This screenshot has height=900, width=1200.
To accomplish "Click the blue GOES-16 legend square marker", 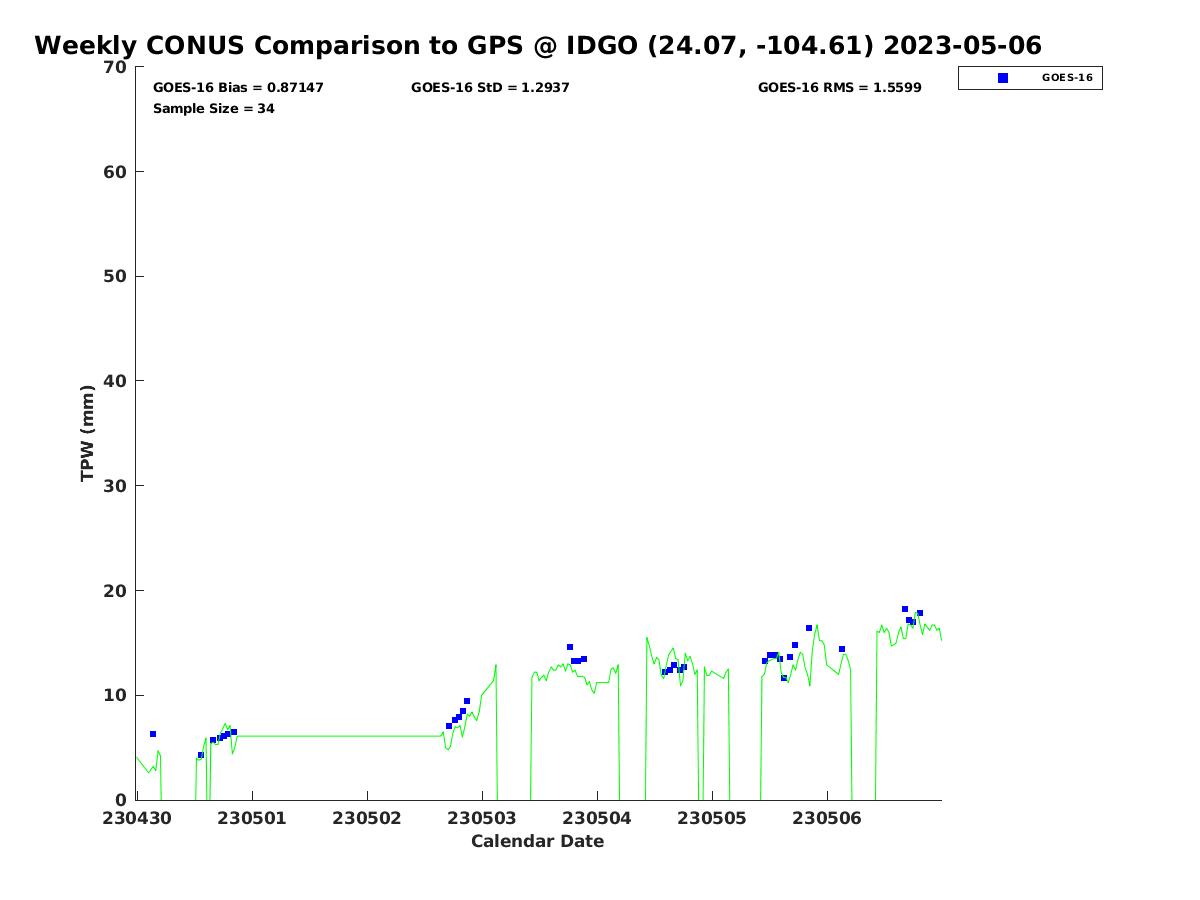I will coord(1003,78).
